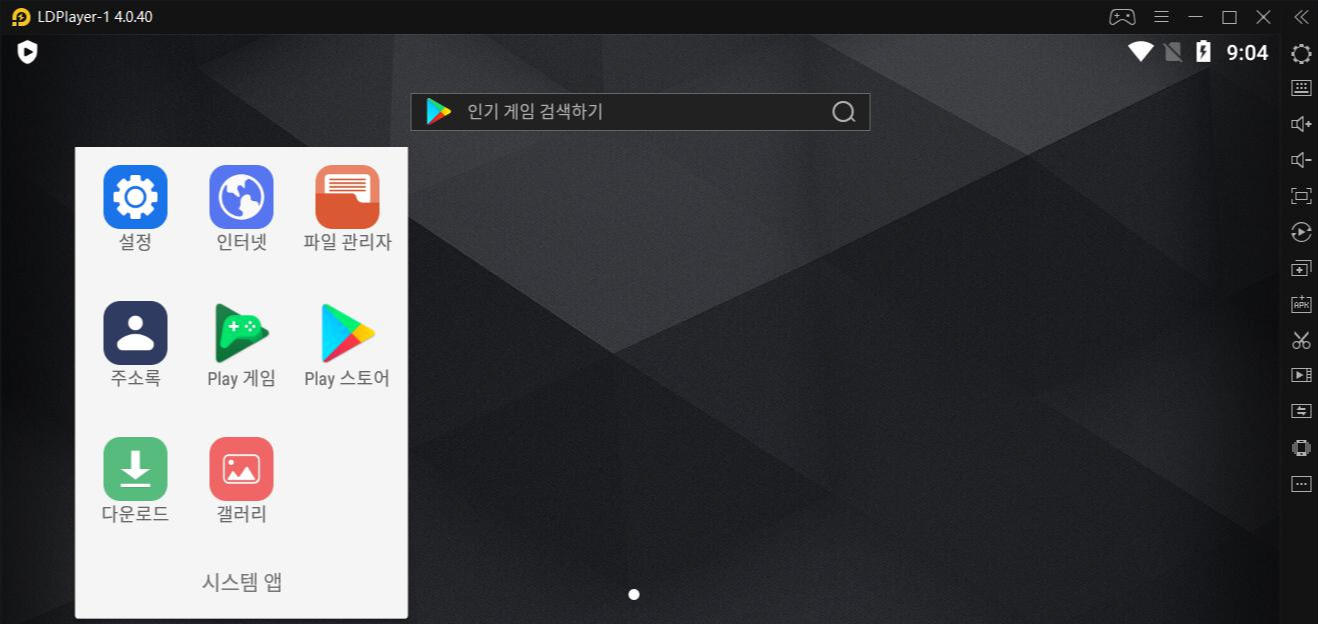1318x624 pixels.
Task: Open the video recorder sidebar icon
Action: point(1301,375)
